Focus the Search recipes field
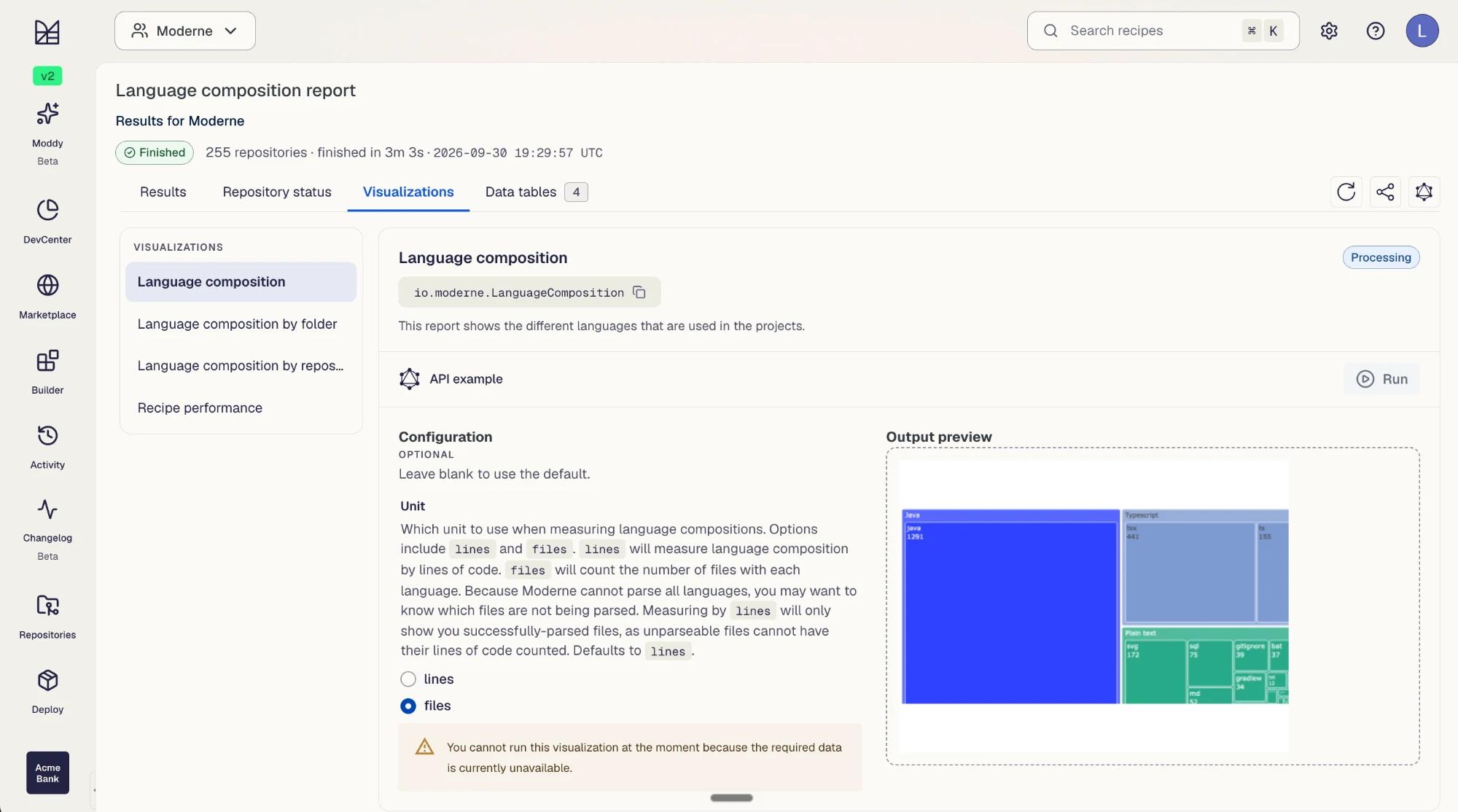Screen dimensions: 1458x812 point(1163,31)
